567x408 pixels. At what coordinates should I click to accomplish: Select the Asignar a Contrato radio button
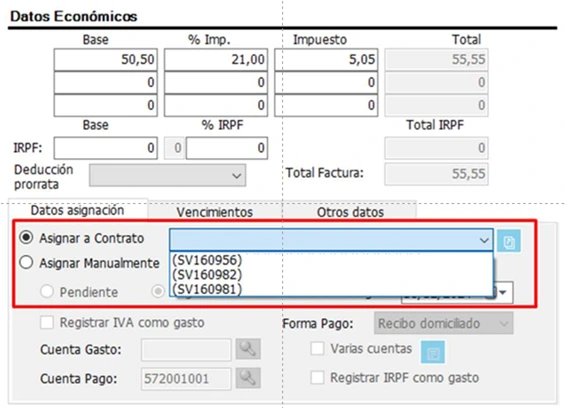[x=26, y=238]
